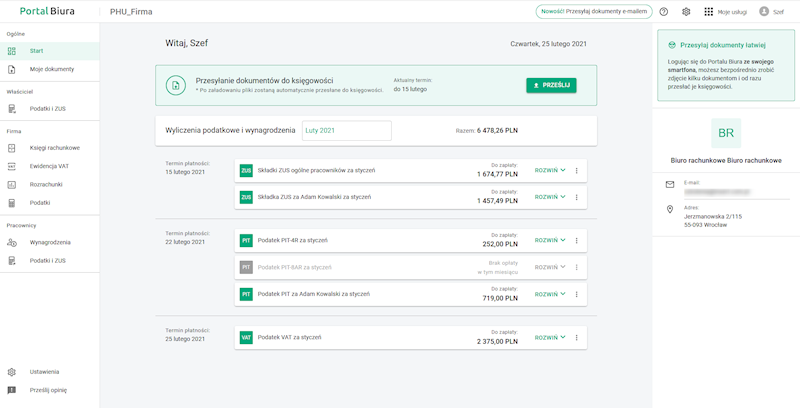This screenshot has height=408, width=800.
Task: Click the 1 674,77 PLN amount
Action: coord(497,174)
